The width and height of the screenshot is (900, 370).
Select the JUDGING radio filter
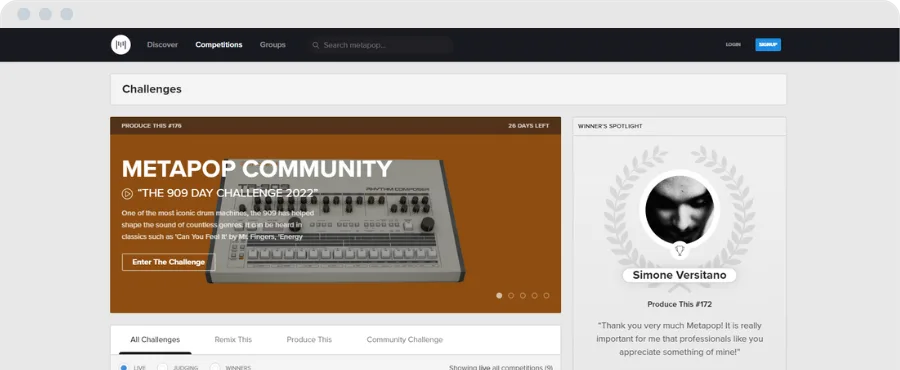click(162, 367)
